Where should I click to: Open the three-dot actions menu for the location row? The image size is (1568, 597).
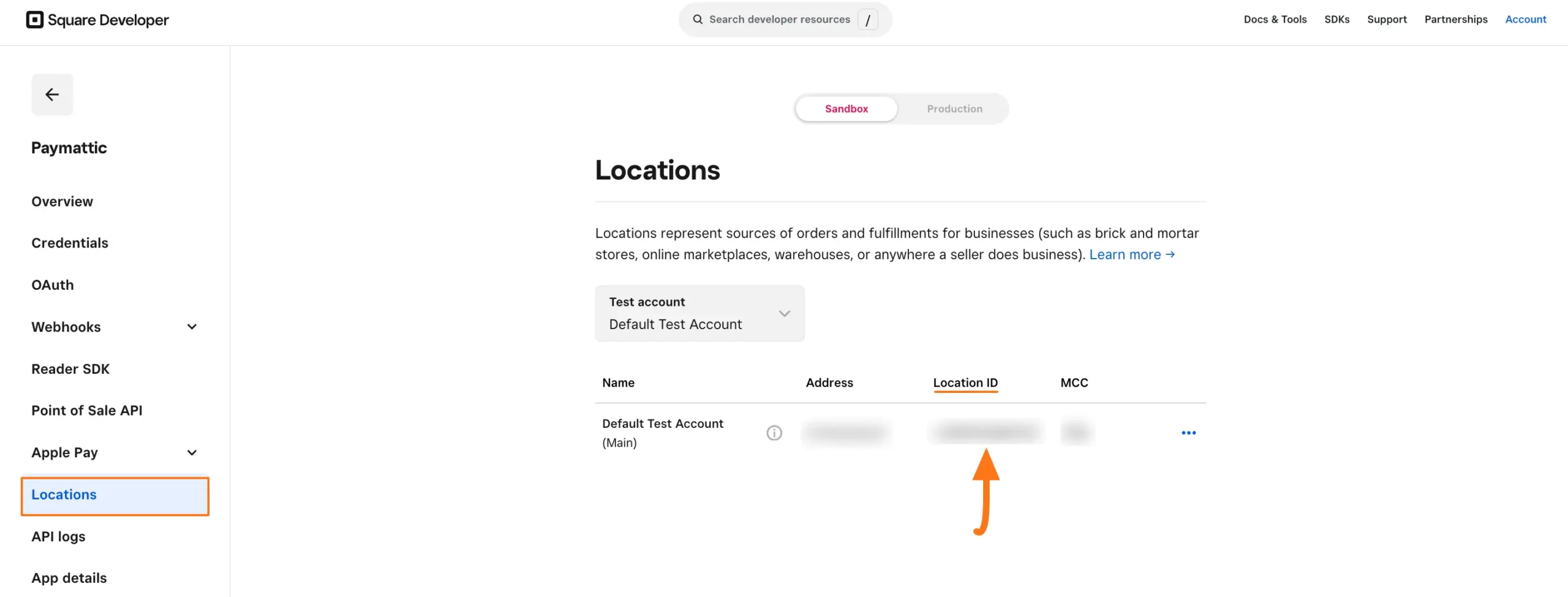point(1188,432)
